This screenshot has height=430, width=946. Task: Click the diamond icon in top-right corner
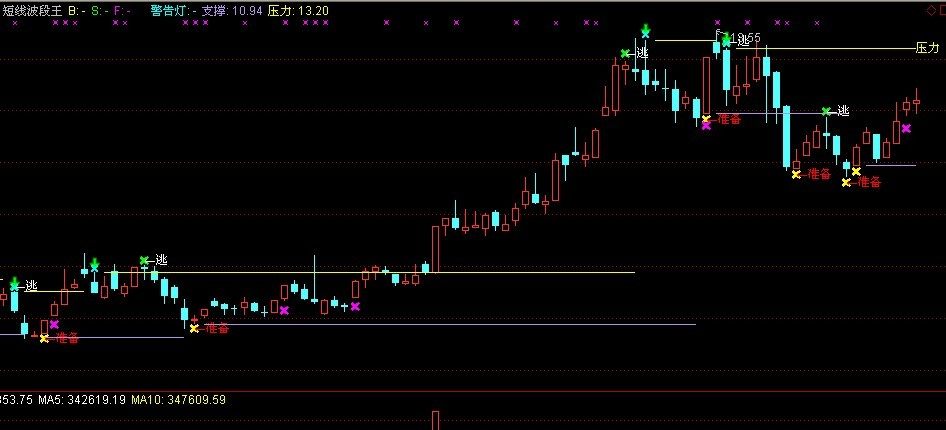point(934,11)
